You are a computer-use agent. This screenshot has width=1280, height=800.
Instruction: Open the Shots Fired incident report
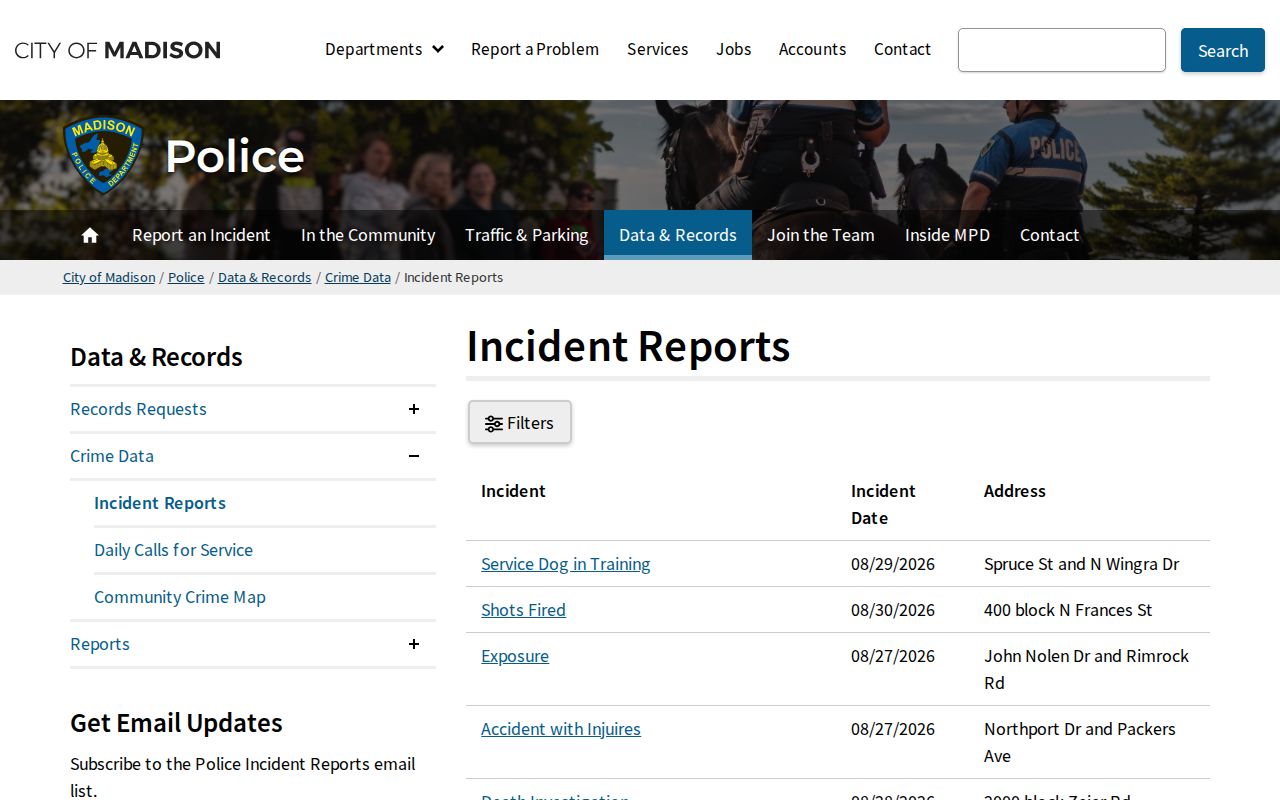(523, 610)
